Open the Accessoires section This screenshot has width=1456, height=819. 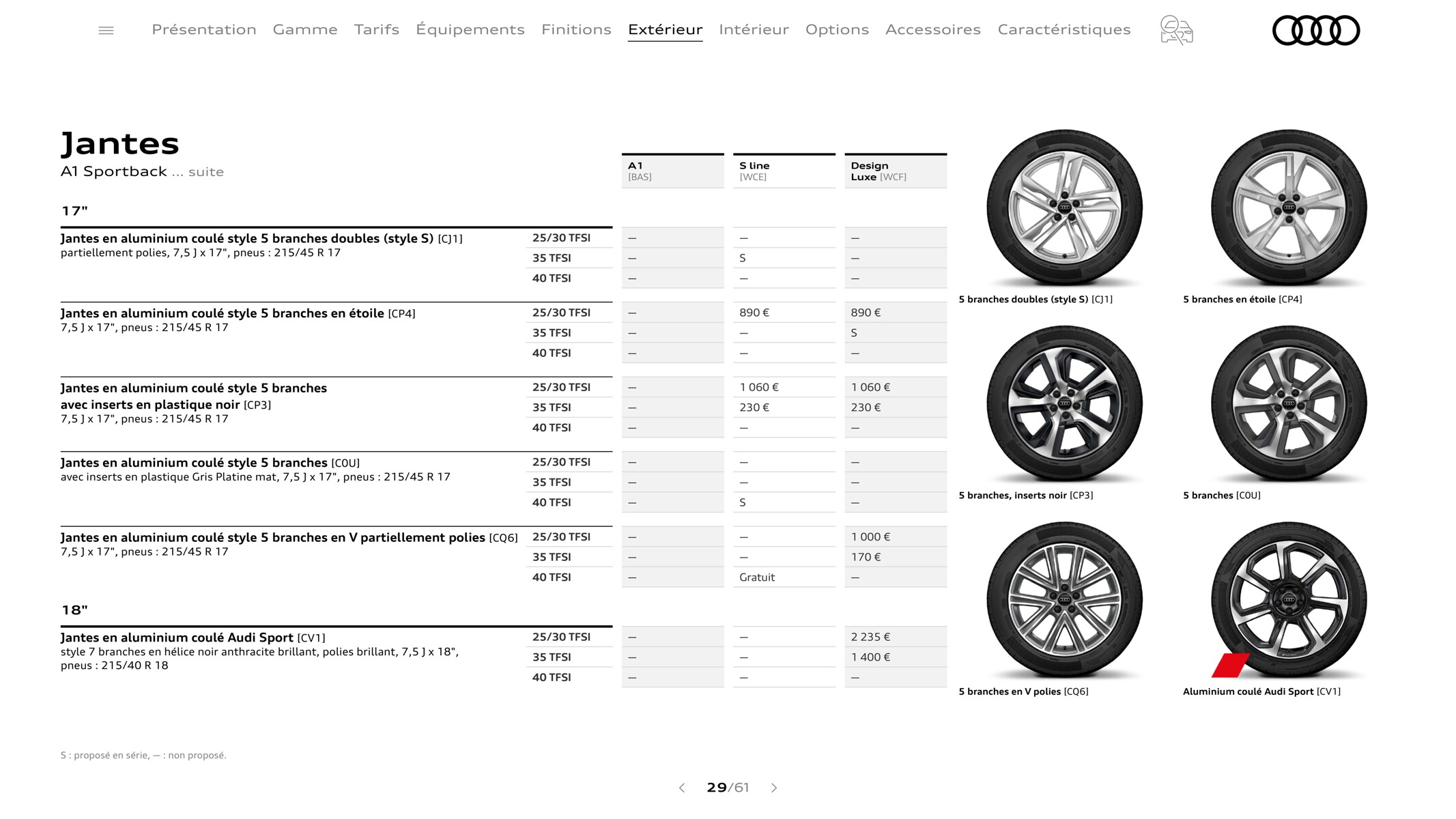click(x=933, y=29)
